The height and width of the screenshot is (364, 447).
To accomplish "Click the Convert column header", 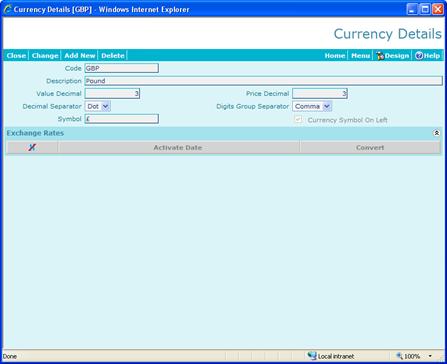I will pyautogui.click(x=370, y=147).
